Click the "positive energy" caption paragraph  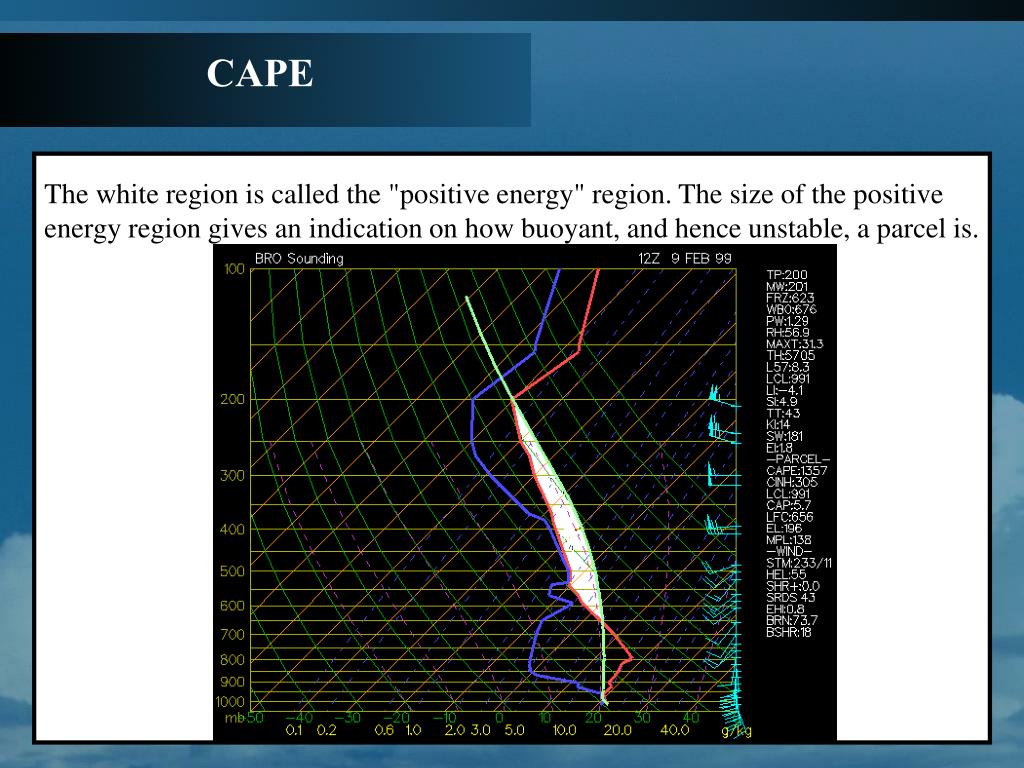point(511,211)
